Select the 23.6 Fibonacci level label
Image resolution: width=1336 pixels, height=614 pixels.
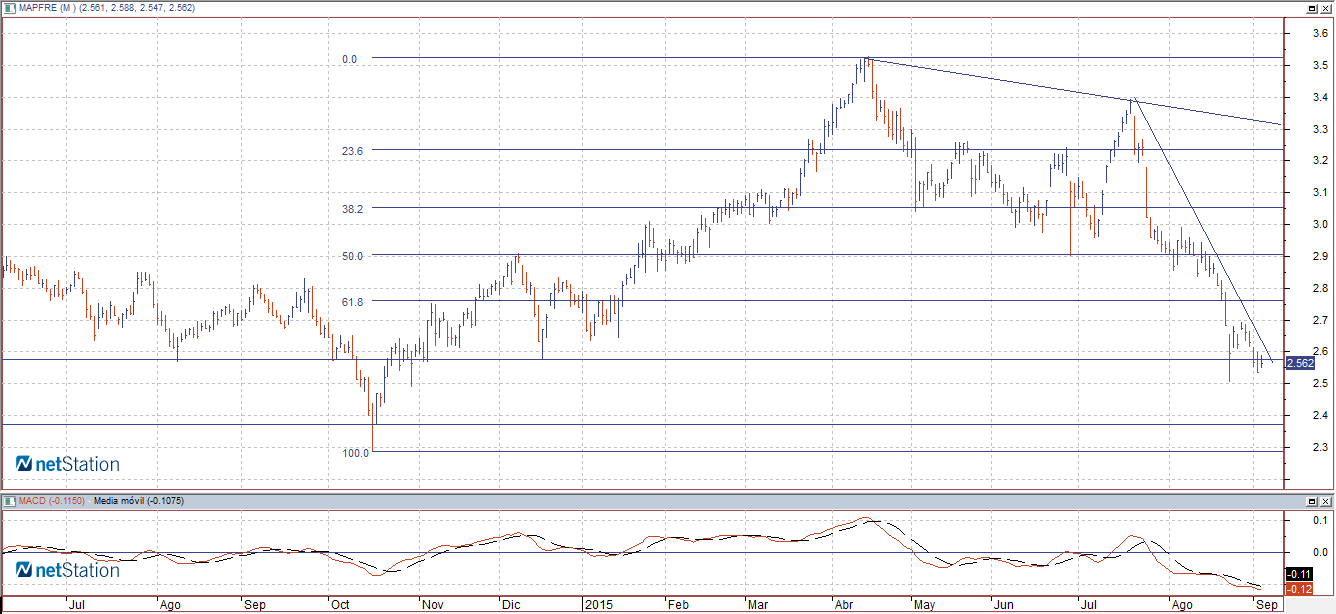352,151
